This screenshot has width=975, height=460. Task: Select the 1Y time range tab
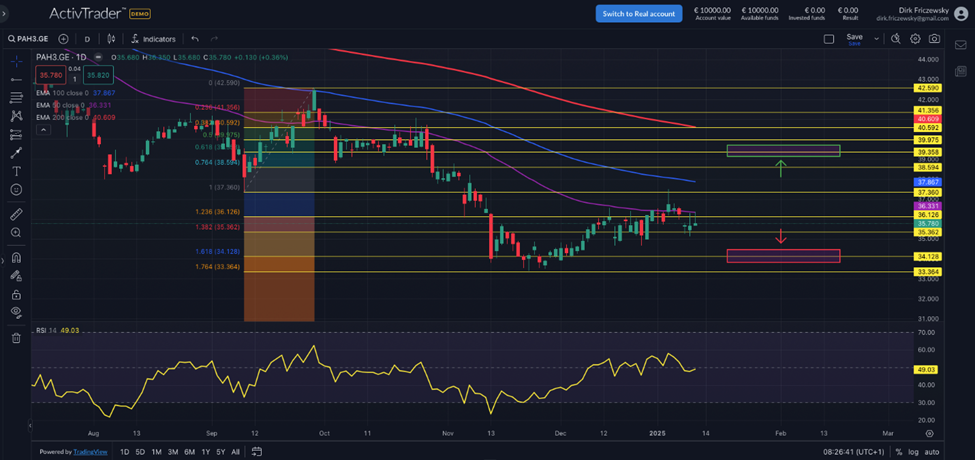coord(206,452)
